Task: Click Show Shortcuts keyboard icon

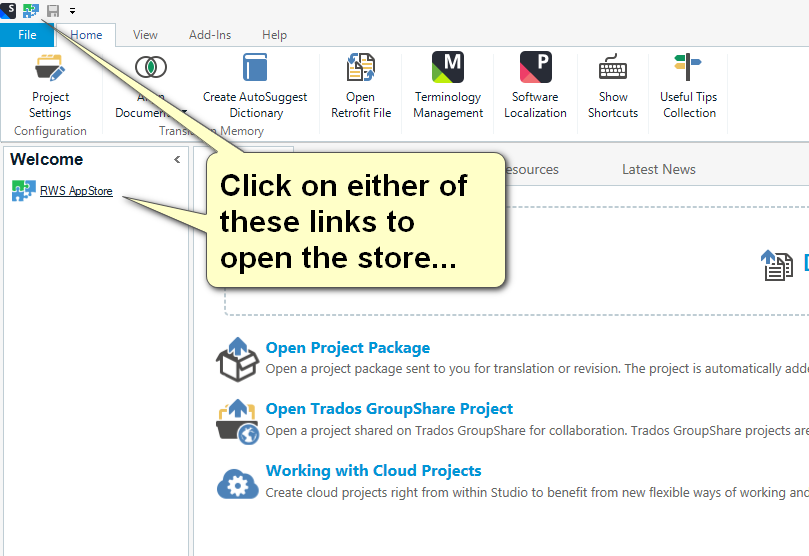Action: point(613,67)
